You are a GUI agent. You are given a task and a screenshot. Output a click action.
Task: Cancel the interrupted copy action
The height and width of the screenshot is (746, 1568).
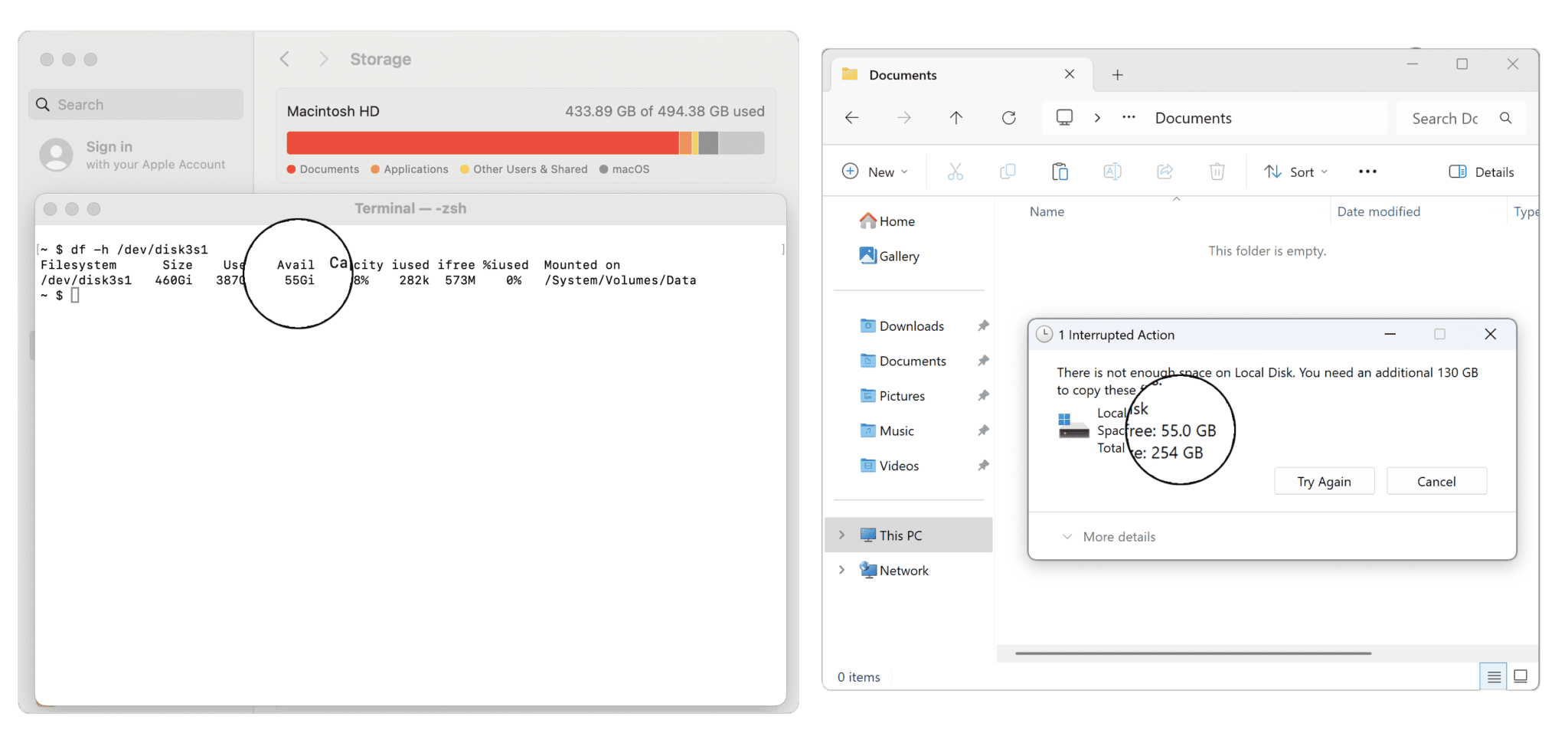pyautogui.click(x=1436, y=480)
